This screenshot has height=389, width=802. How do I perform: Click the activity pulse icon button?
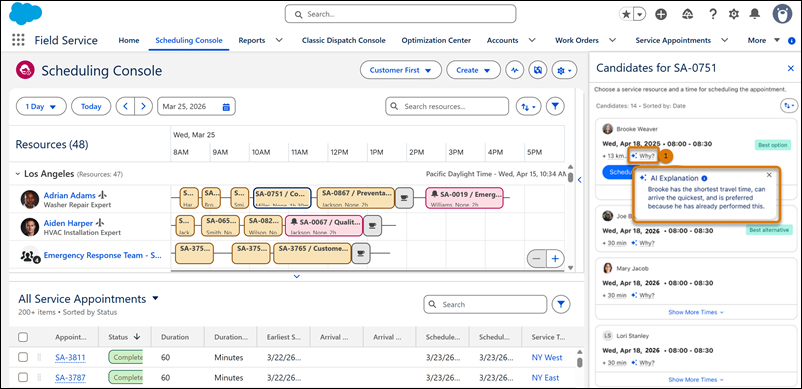tap(515, 70)
